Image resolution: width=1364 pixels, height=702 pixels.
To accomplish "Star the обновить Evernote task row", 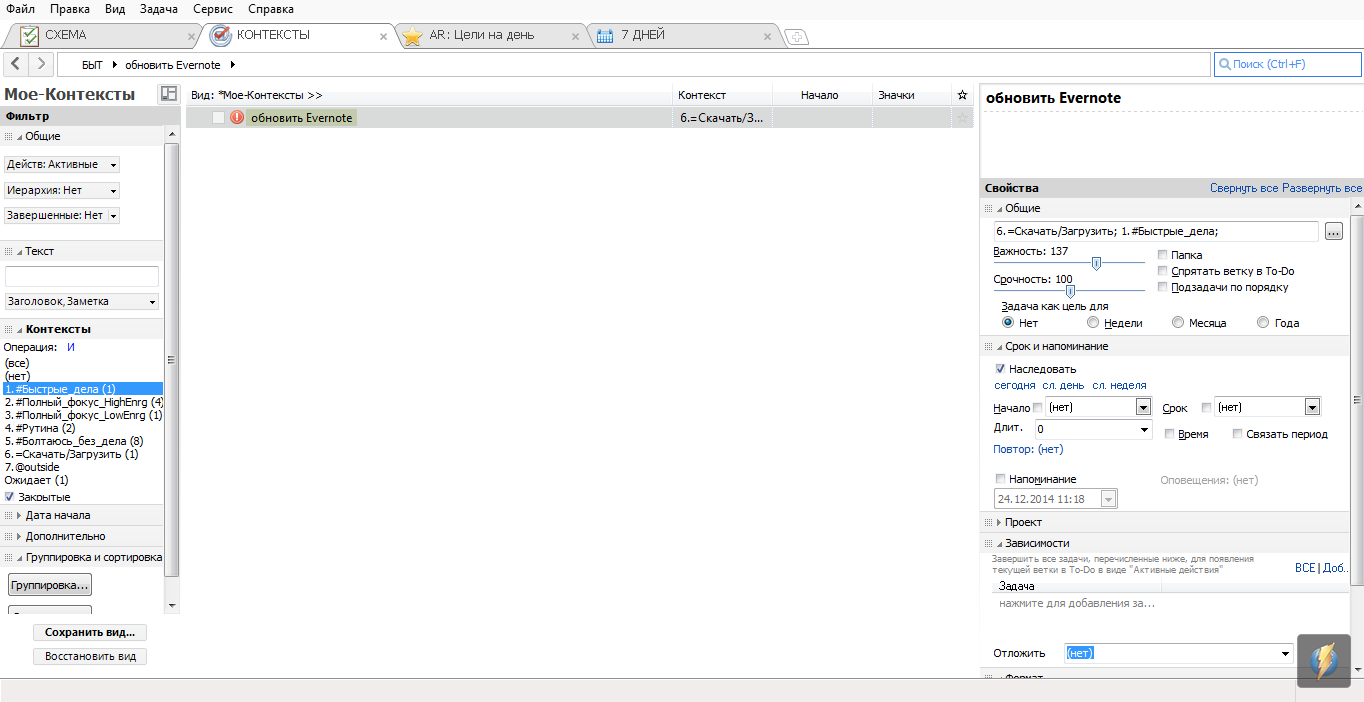I will (962, 118).
